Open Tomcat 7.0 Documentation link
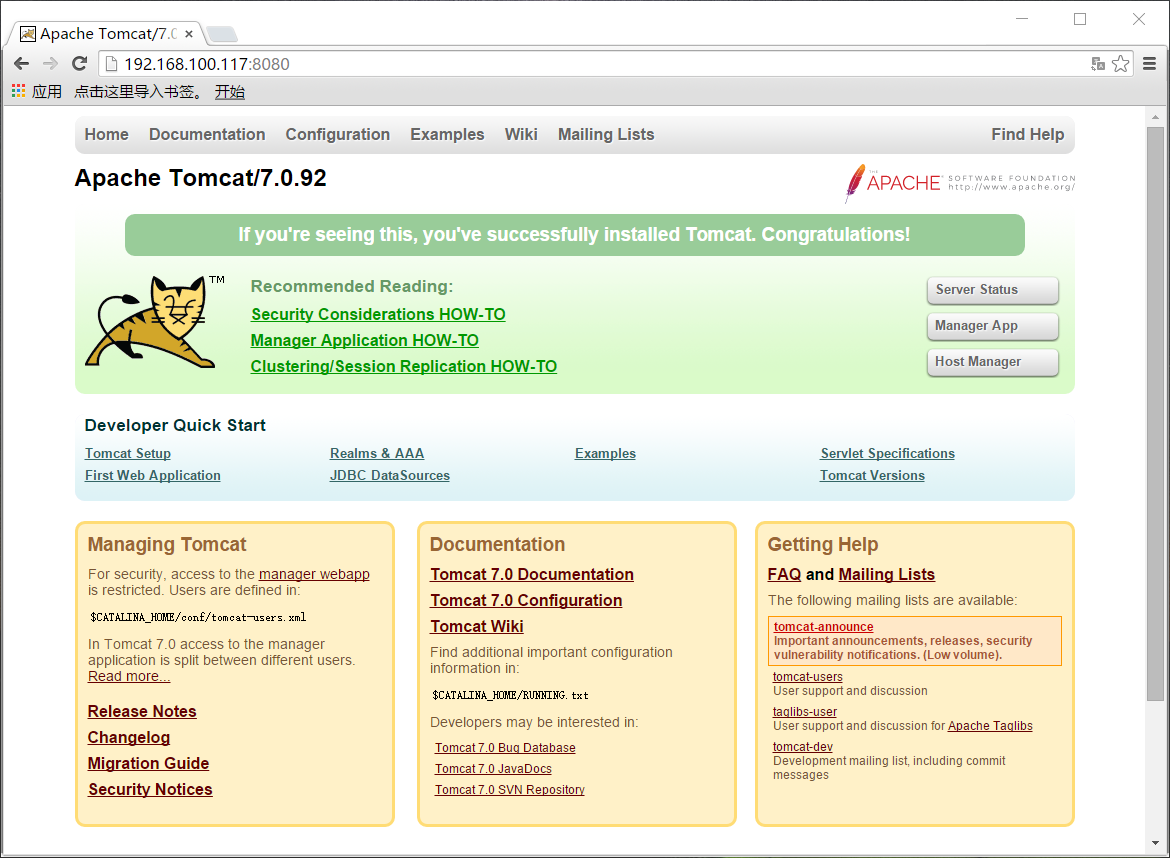This screenshot has height=858, width=1170. [x=532, y=574]
